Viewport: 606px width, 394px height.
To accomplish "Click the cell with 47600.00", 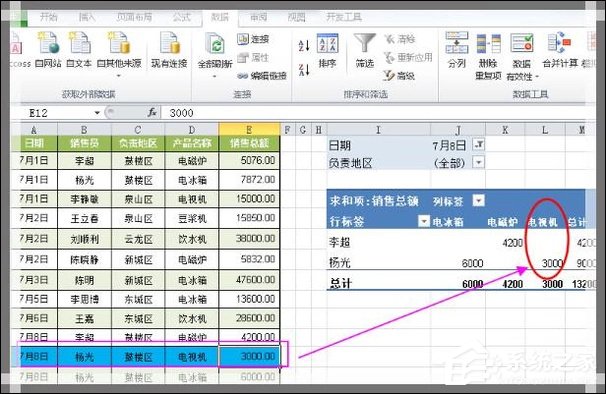I will coord(249,280).
